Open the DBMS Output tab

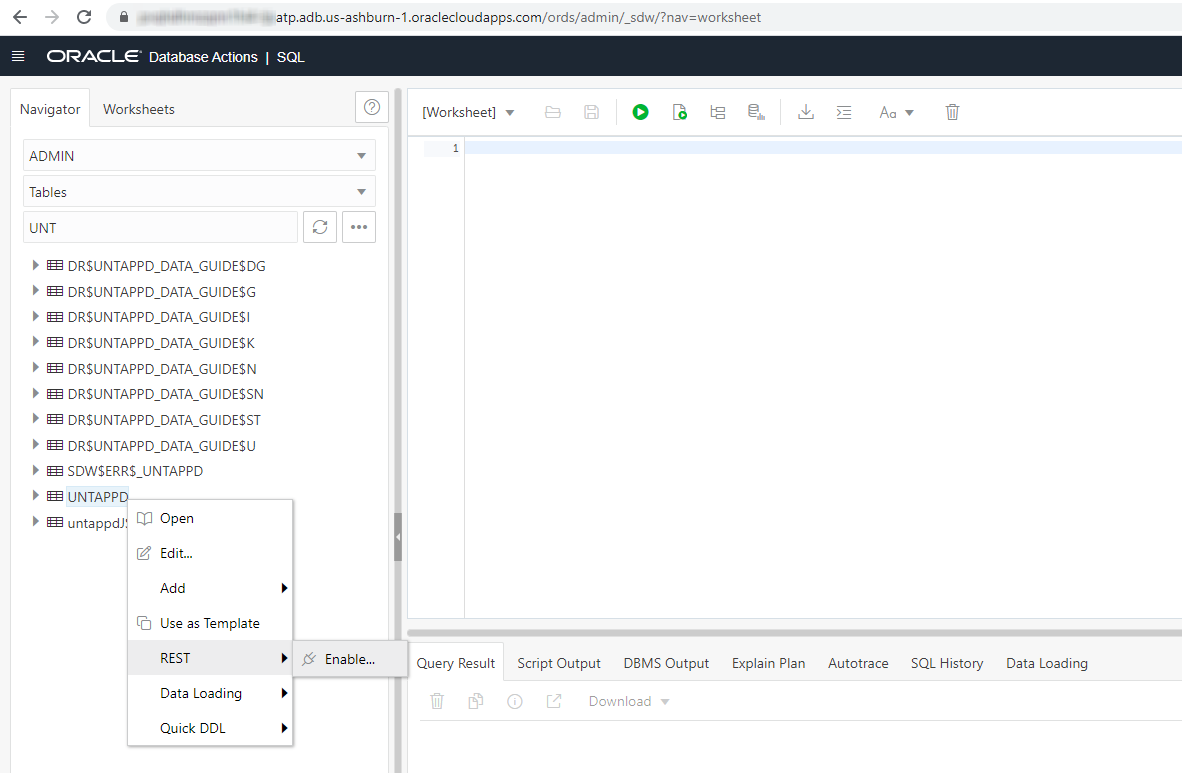[x=666, y=663]
